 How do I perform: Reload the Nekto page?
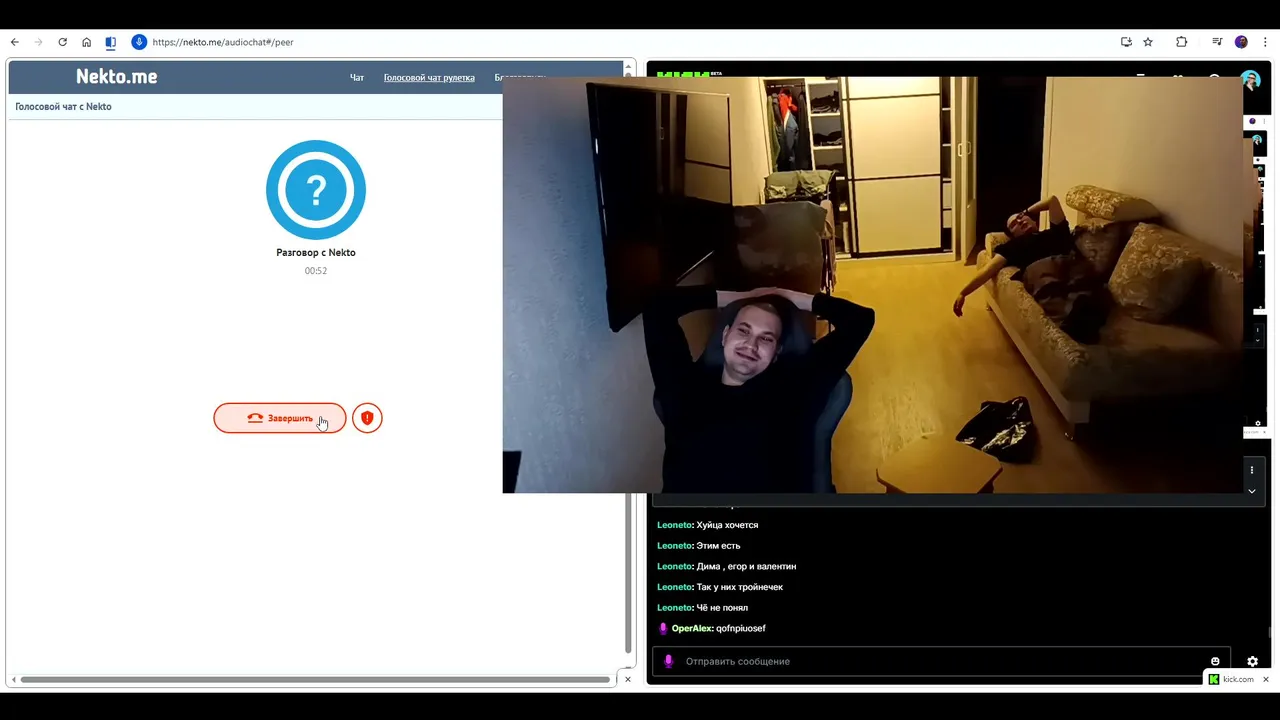pyautogui.click(x=63, y=42)
